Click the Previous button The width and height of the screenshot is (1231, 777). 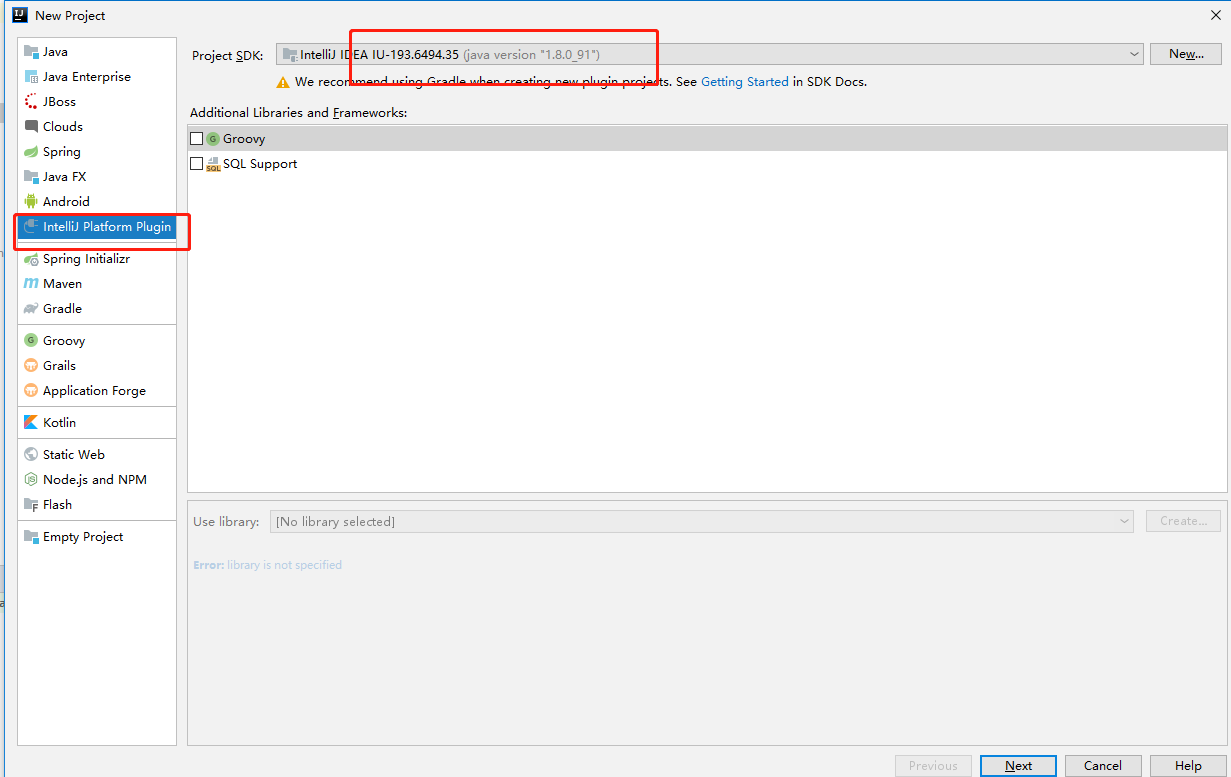pyautogui.click(x=933, y=766)
